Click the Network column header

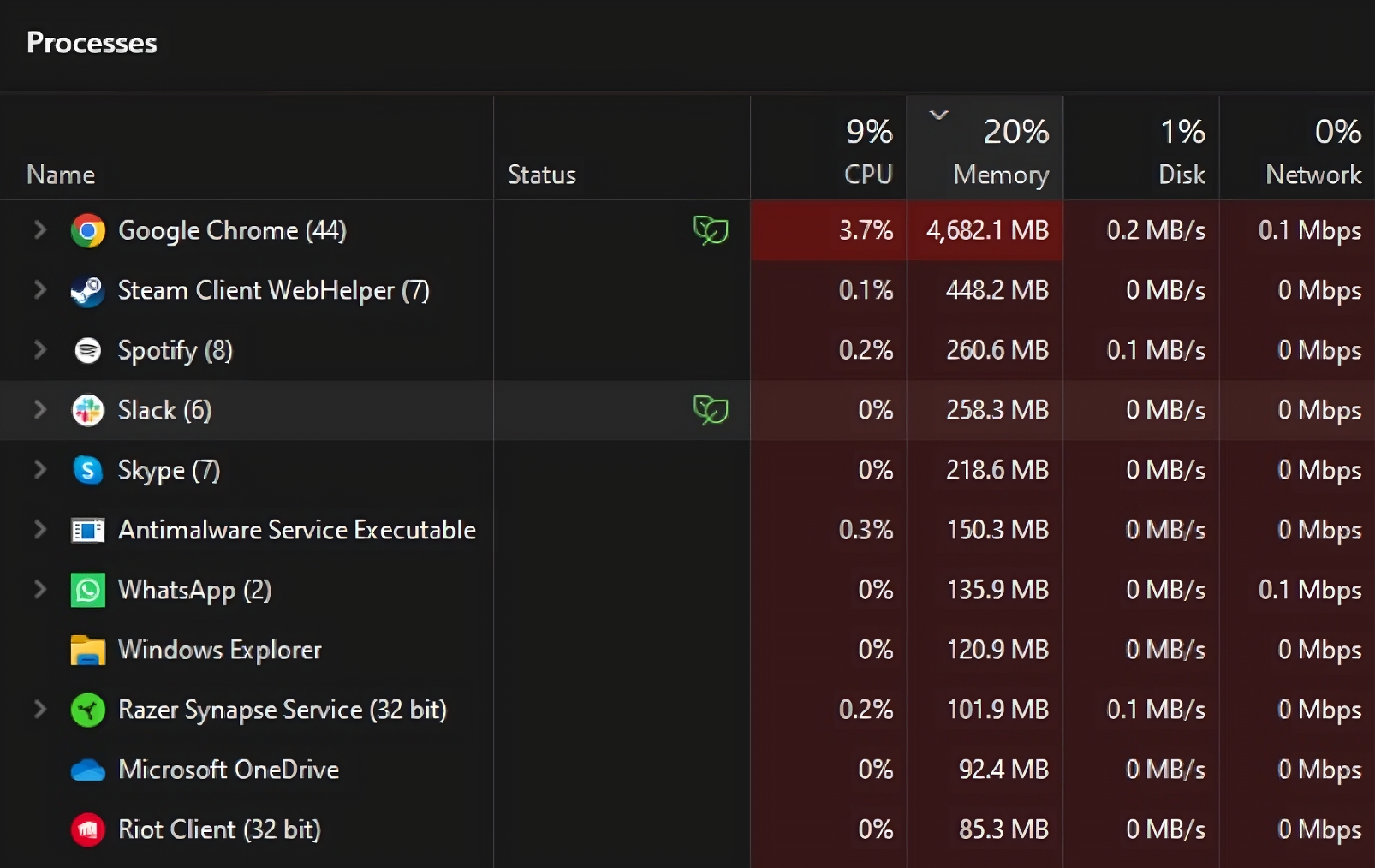pyautogui.click(x=1297, y=148)
